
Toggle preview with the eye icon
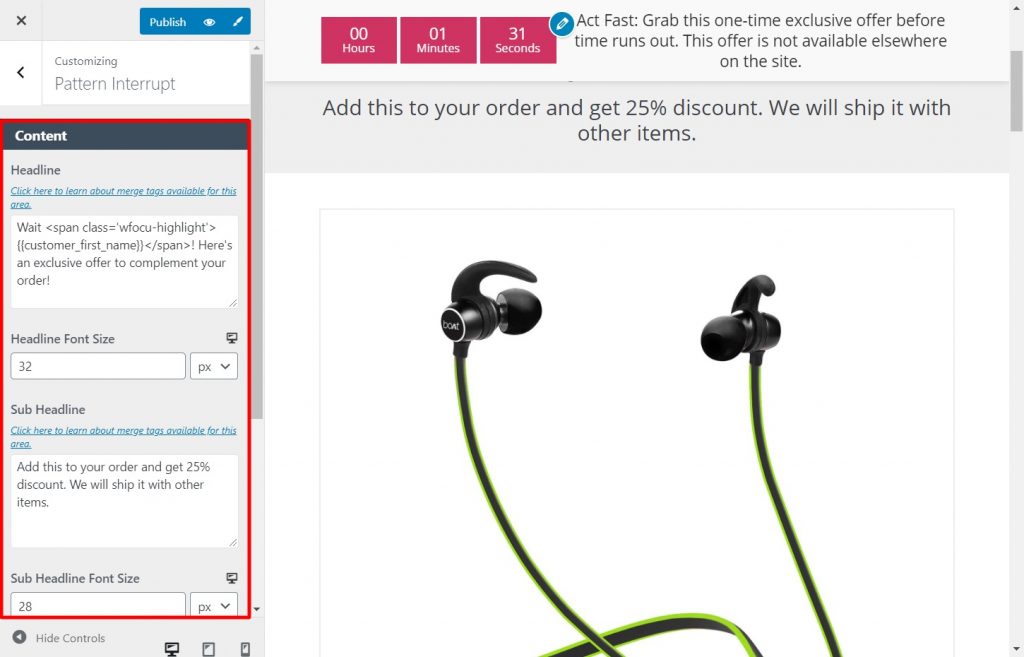tap(209, 22)
